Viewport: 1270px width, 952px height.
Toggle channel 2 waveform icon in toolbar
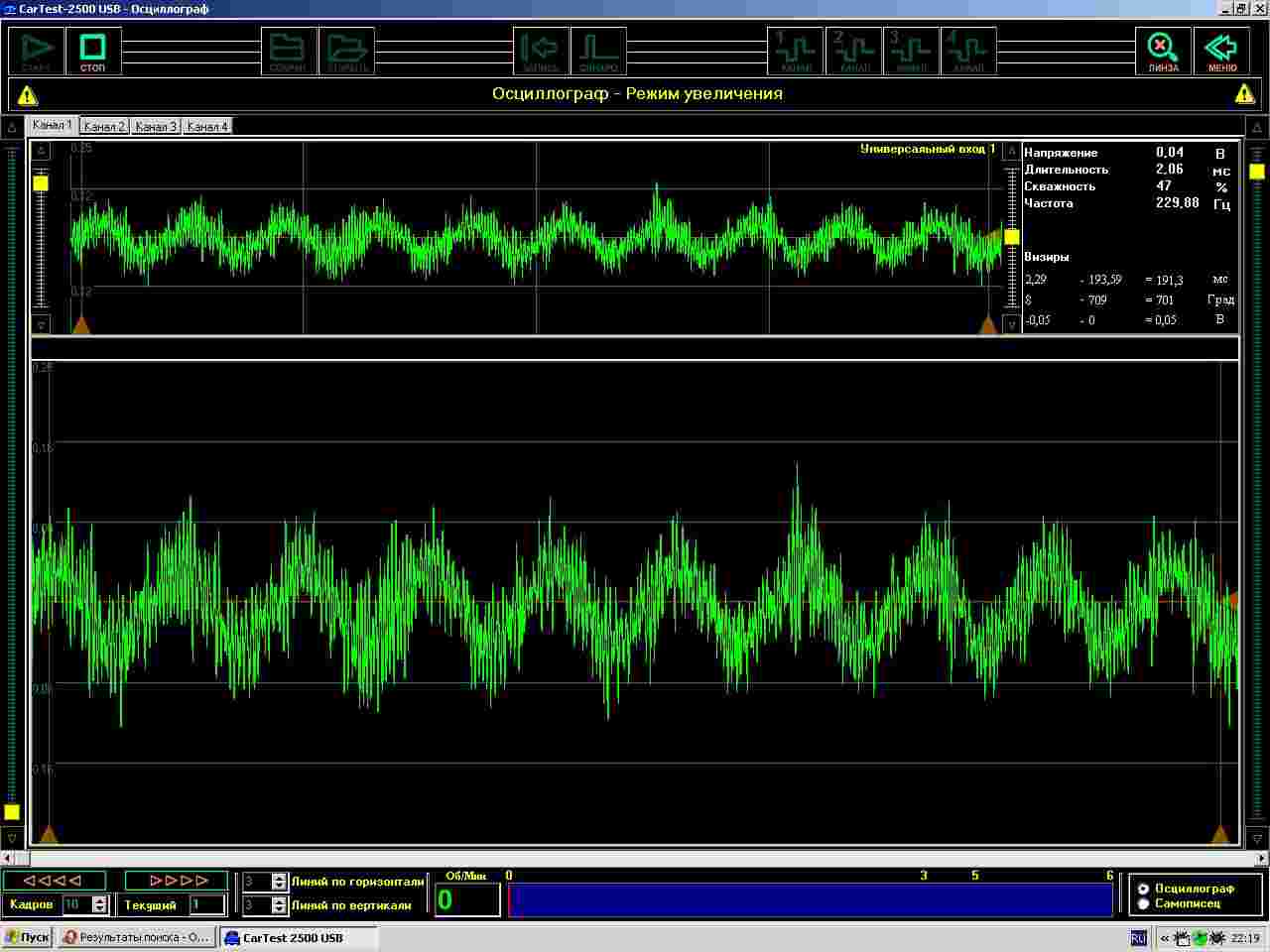[853, 51]
